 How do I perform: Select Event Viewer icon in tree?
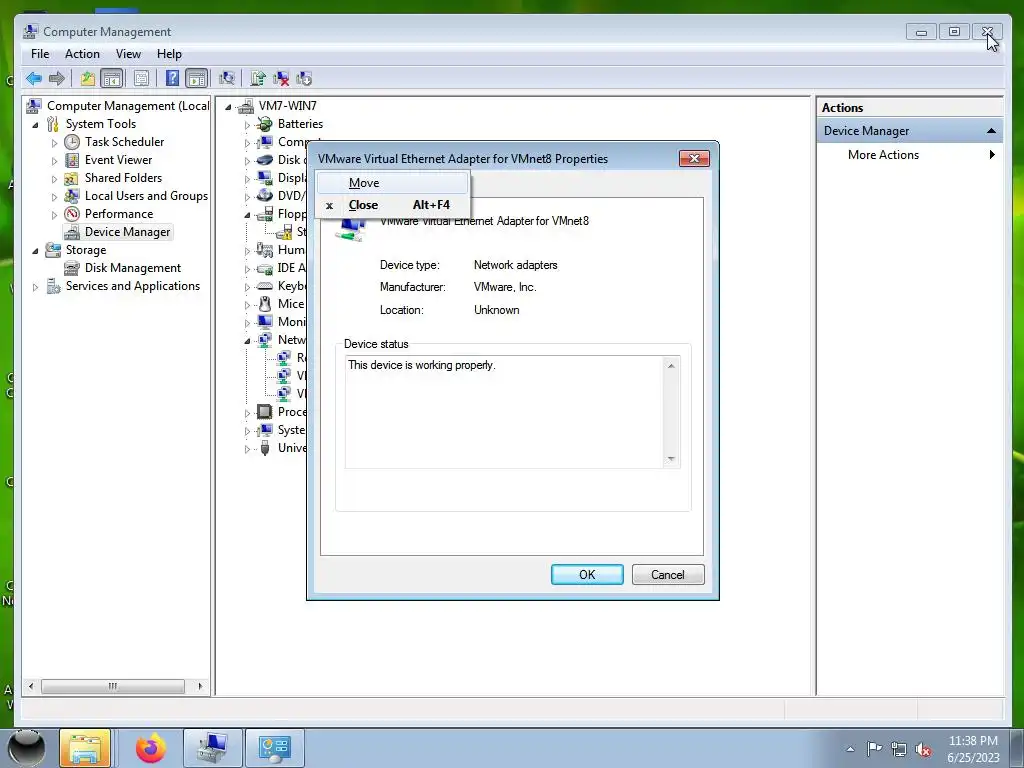(x=72, y=160)
